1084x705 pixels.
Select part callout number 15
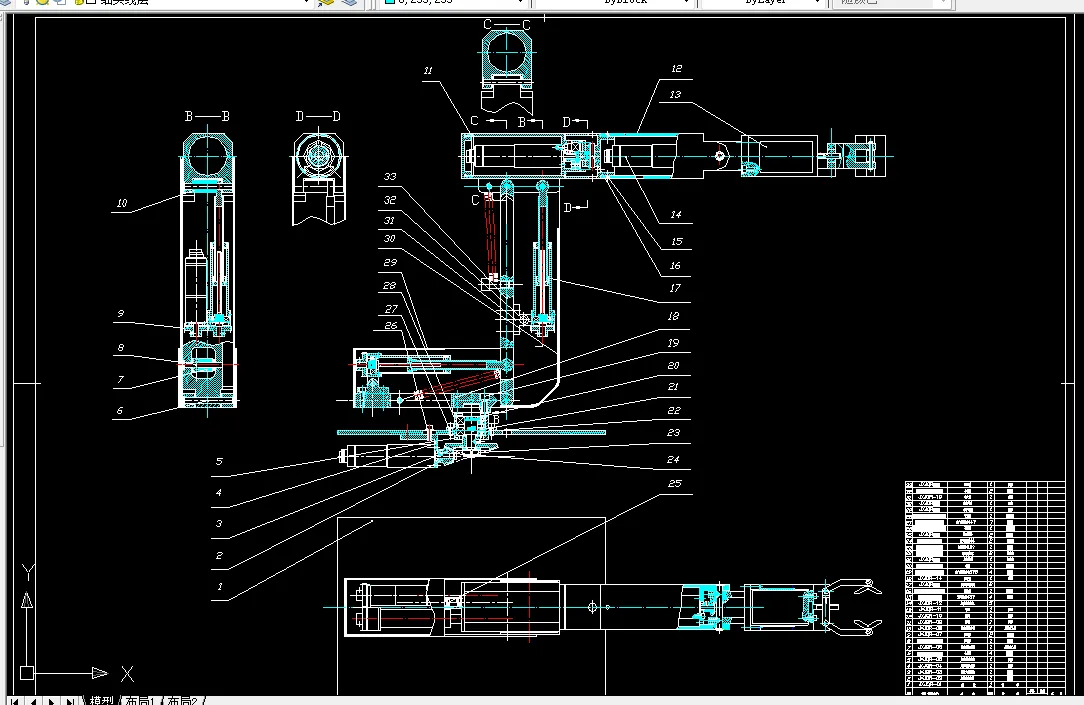(676, 242)
